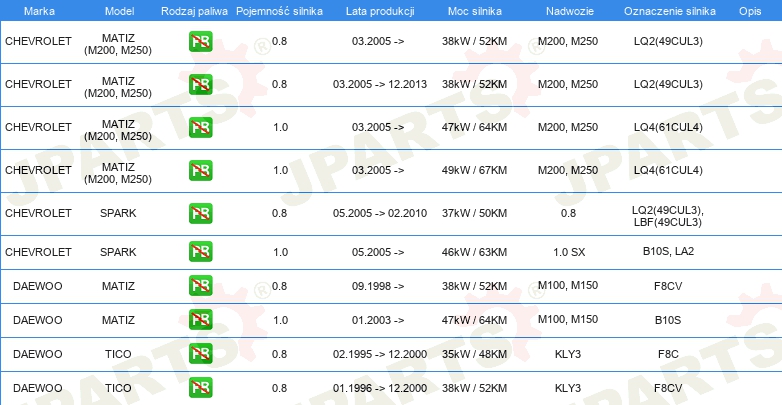This screenshot has width=782, height=405.
Task: Click petrol icon in Daewoo Matiz 0.8 row
Action: click(201, 286)
